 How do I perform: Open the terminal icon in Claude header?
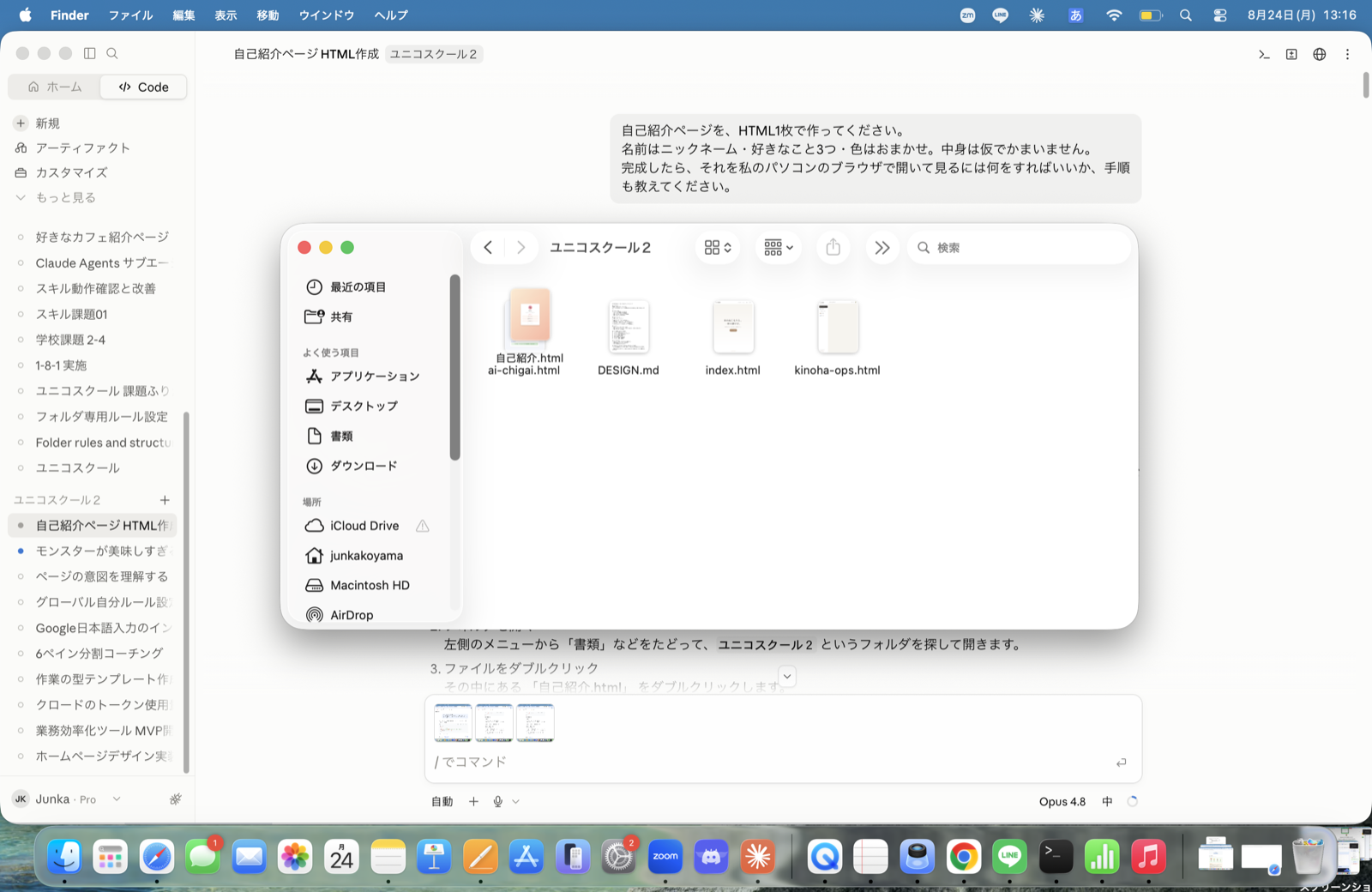point(1264,54)
